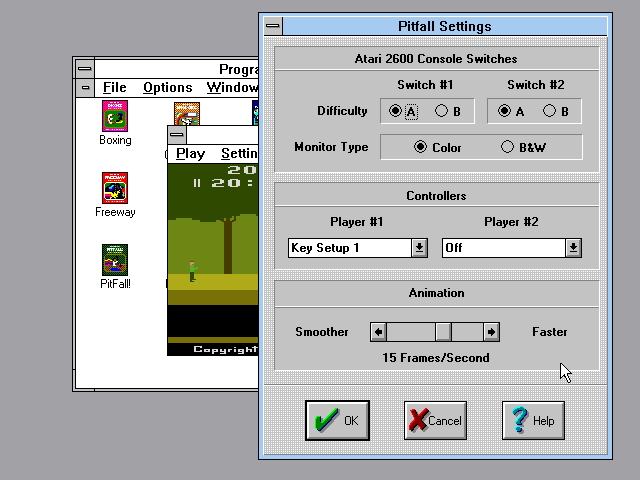
Task: Expand the Player #1 controller dropdown
Action: point(419,248)
